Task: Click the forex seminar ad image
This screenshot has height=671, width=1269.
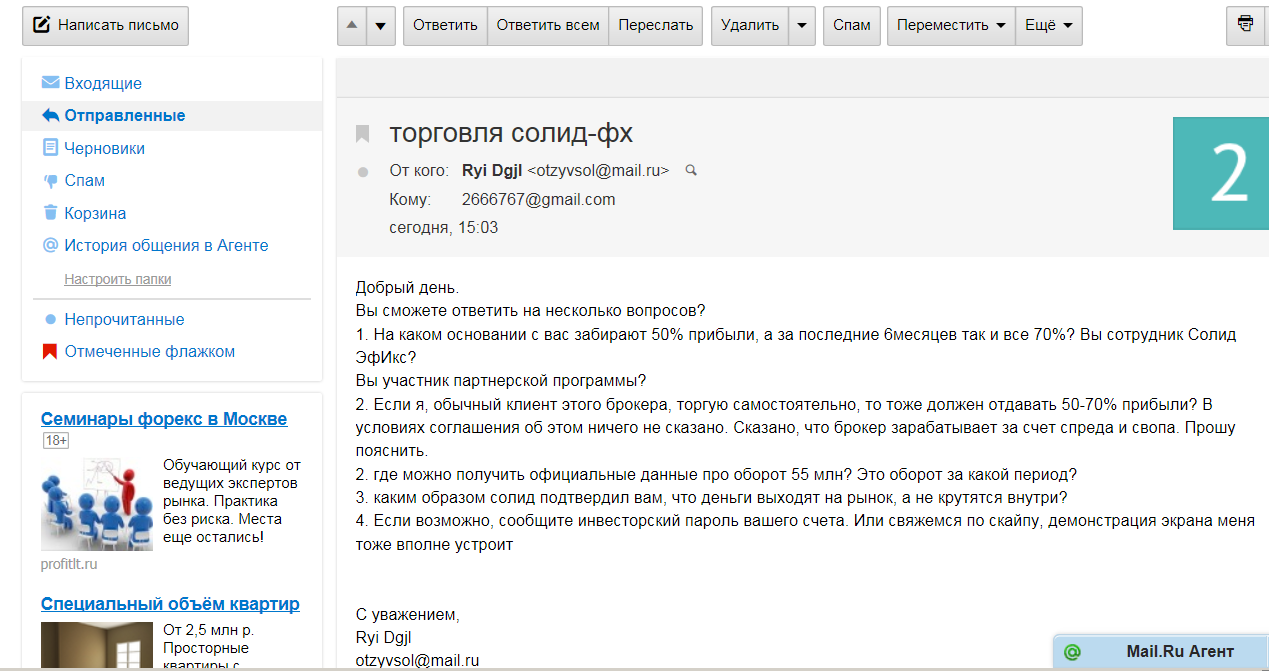Action: tap(97, 504)
